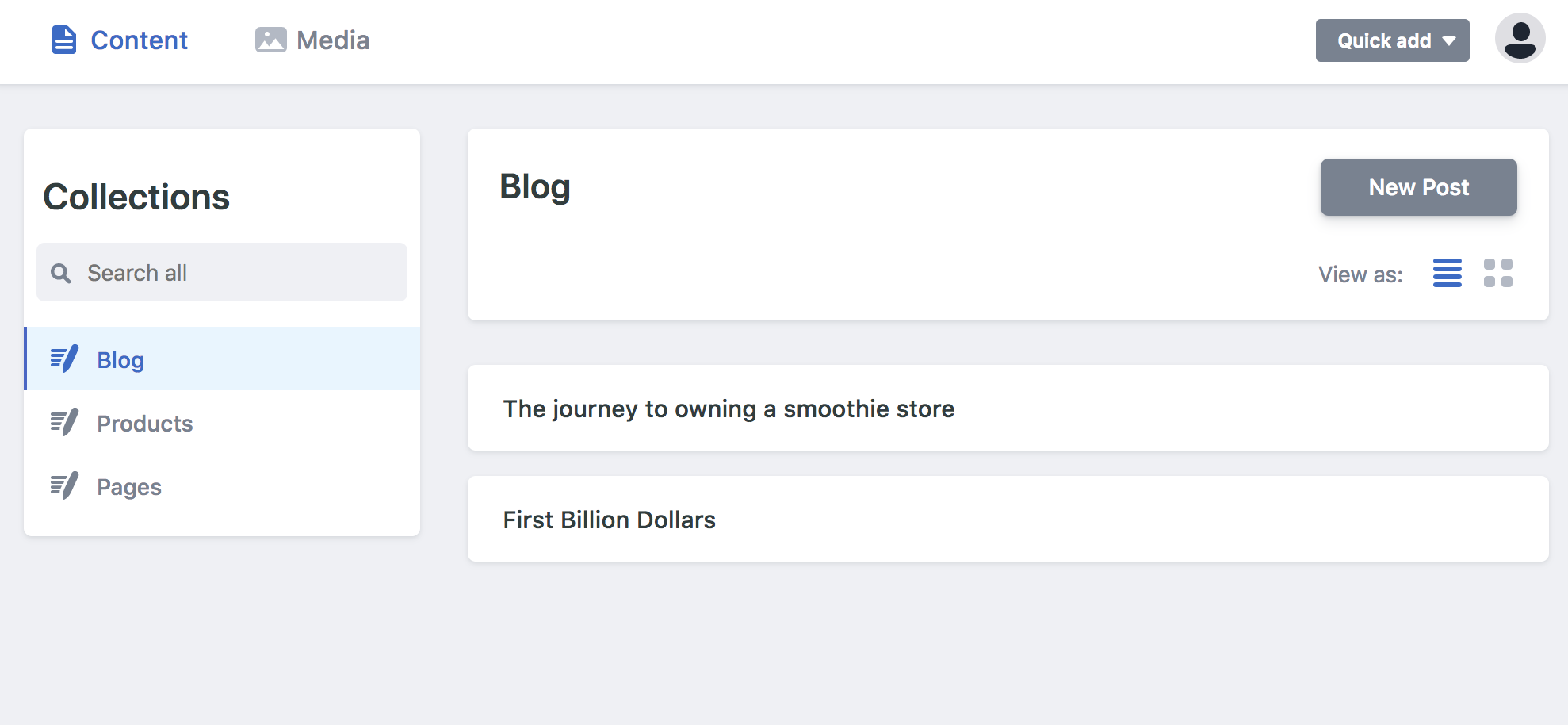Select the Products collection
This screenshot has width=1568, height=725.
tap(222, 423)
